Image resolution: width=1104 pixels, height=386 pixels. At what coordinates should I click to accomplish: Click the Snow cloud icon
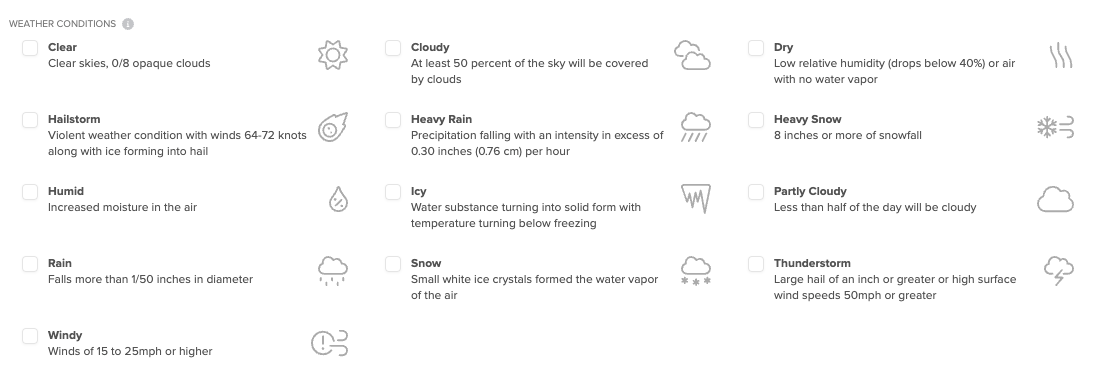(x=696, y=271)
